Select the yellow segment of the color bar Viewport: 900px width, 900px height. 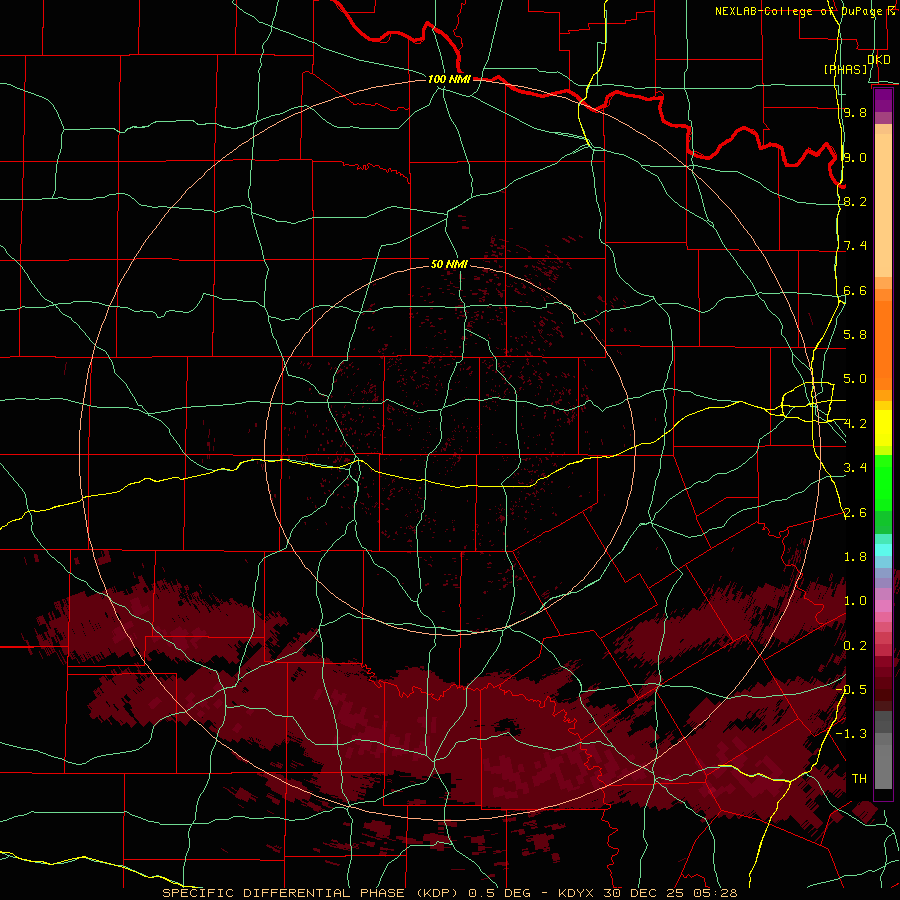pyautogui.click(x=883, y=428)
